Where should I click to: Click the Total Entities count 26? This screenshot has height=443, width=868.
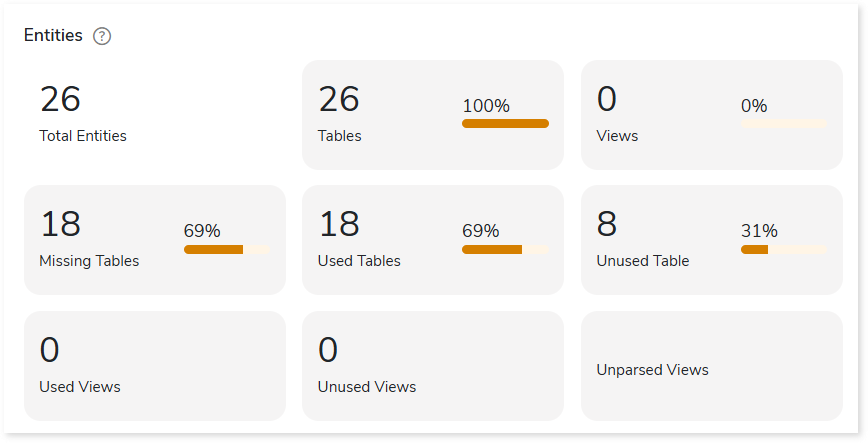click(x=60, y=99)
